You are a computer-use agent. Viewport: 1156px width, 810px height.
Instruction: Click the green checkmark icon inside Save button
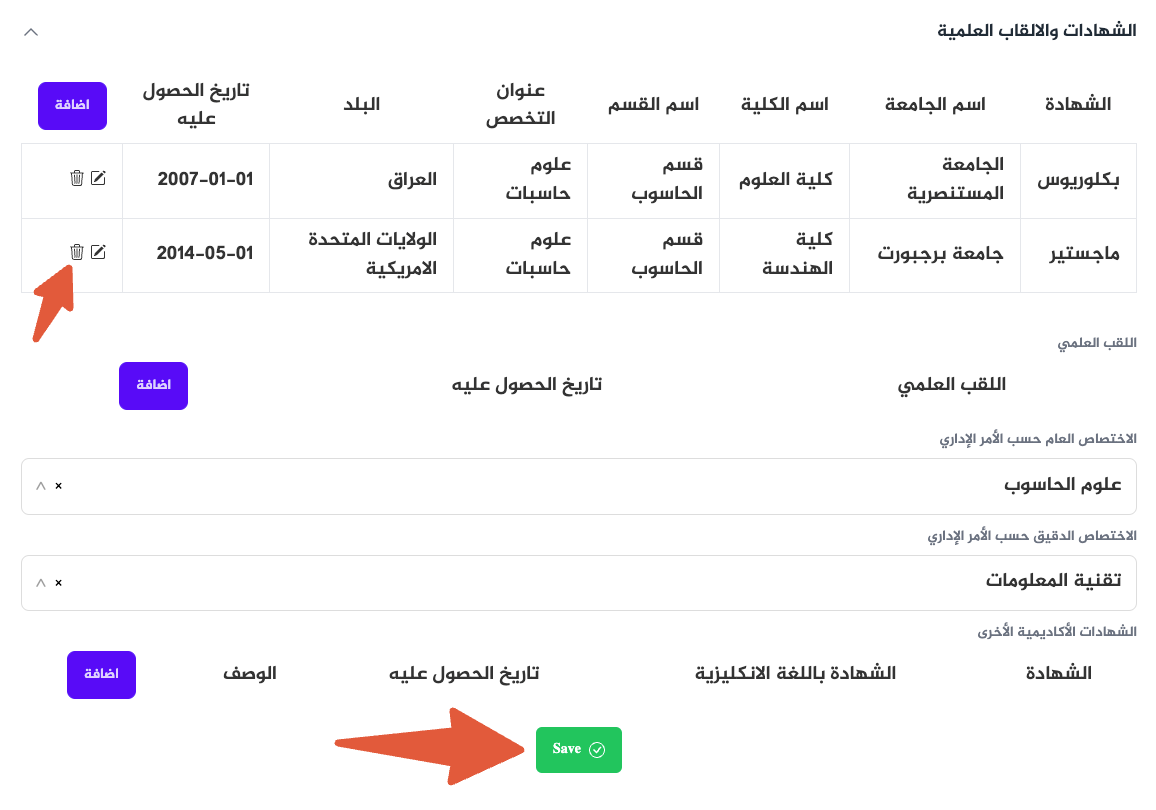[x=595, y=748]
